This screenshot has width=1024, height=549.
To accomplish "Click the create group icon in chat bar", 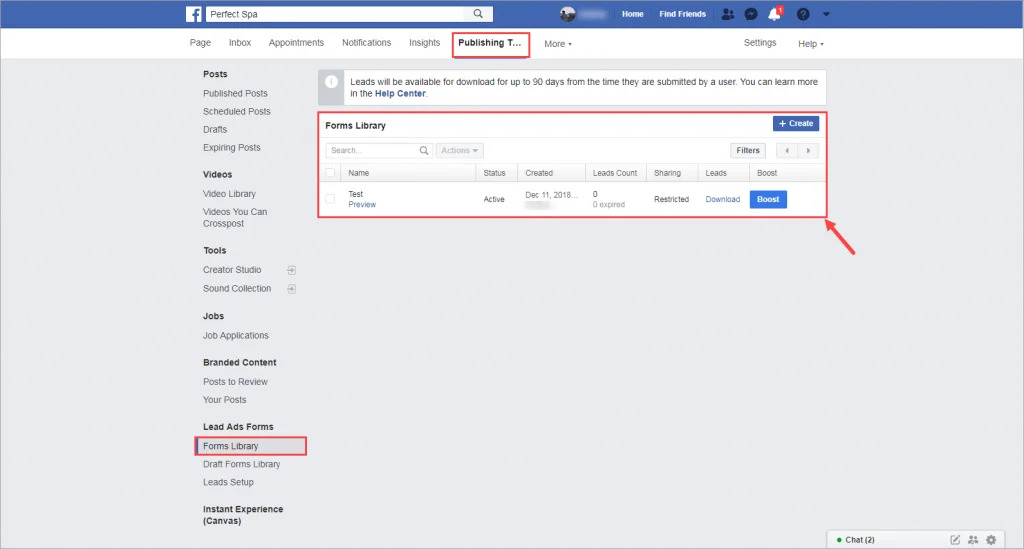I will tap(973, 540).
